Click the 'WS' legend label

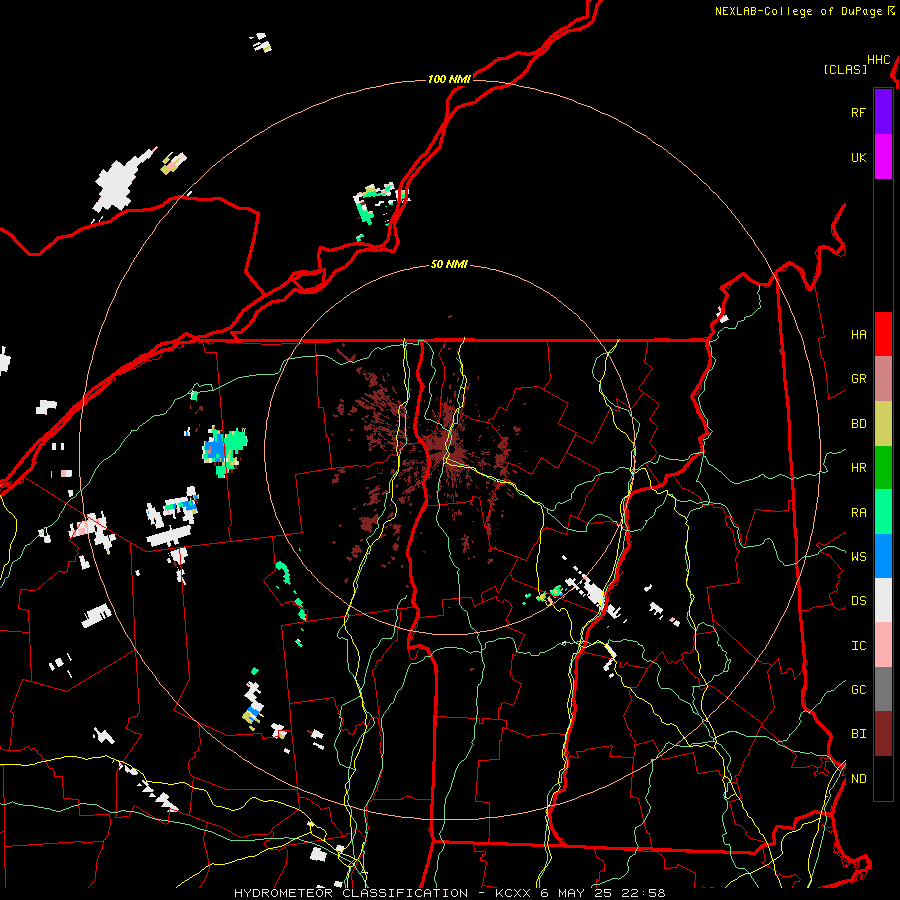858,557
